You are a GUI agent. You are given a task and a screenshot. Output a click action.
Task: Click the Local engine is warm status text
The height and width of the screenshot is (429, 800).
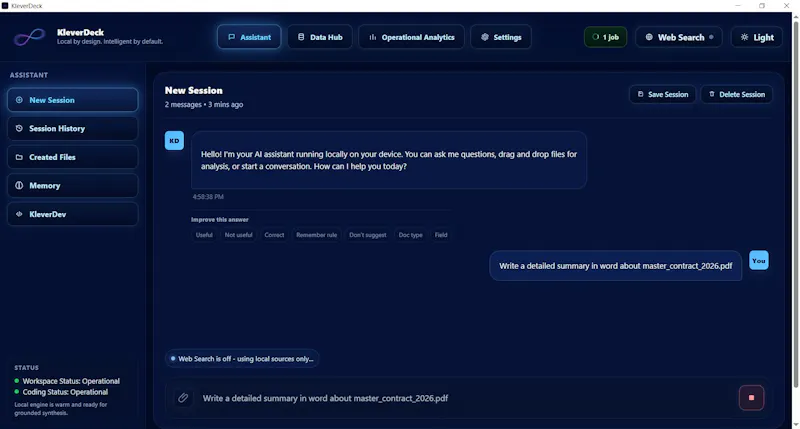pos(61,409)
